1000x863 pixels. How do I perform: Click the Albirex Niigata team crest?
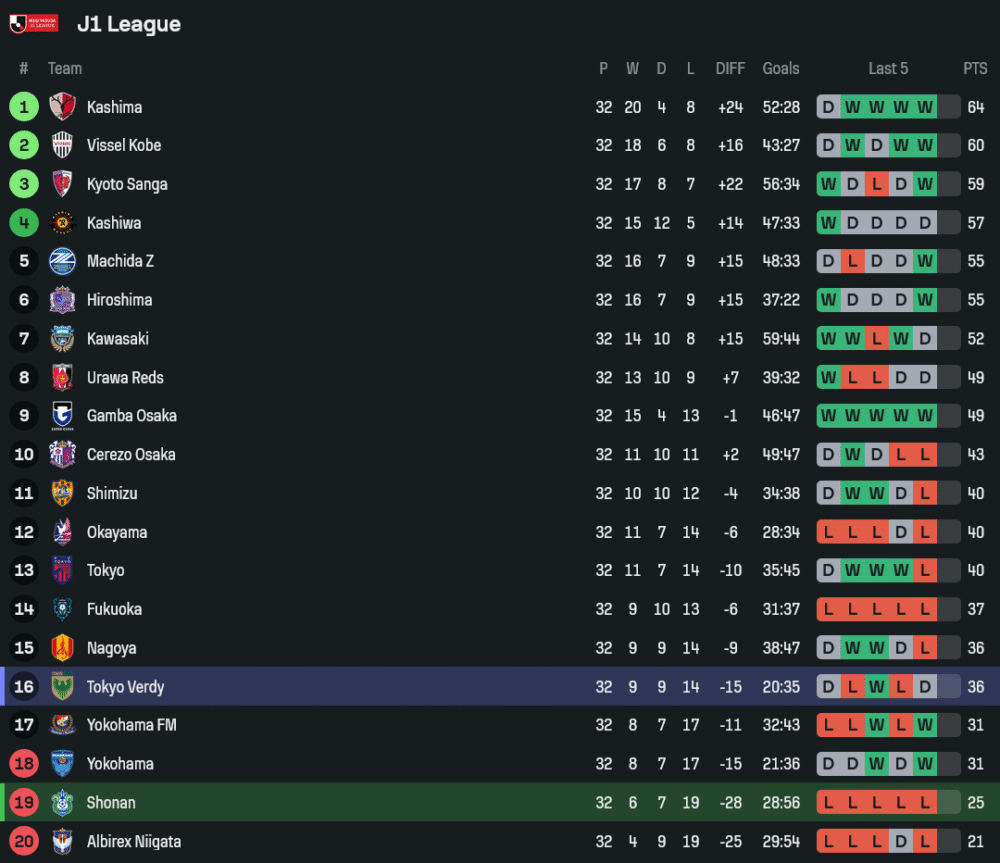(x=62, y=841)
